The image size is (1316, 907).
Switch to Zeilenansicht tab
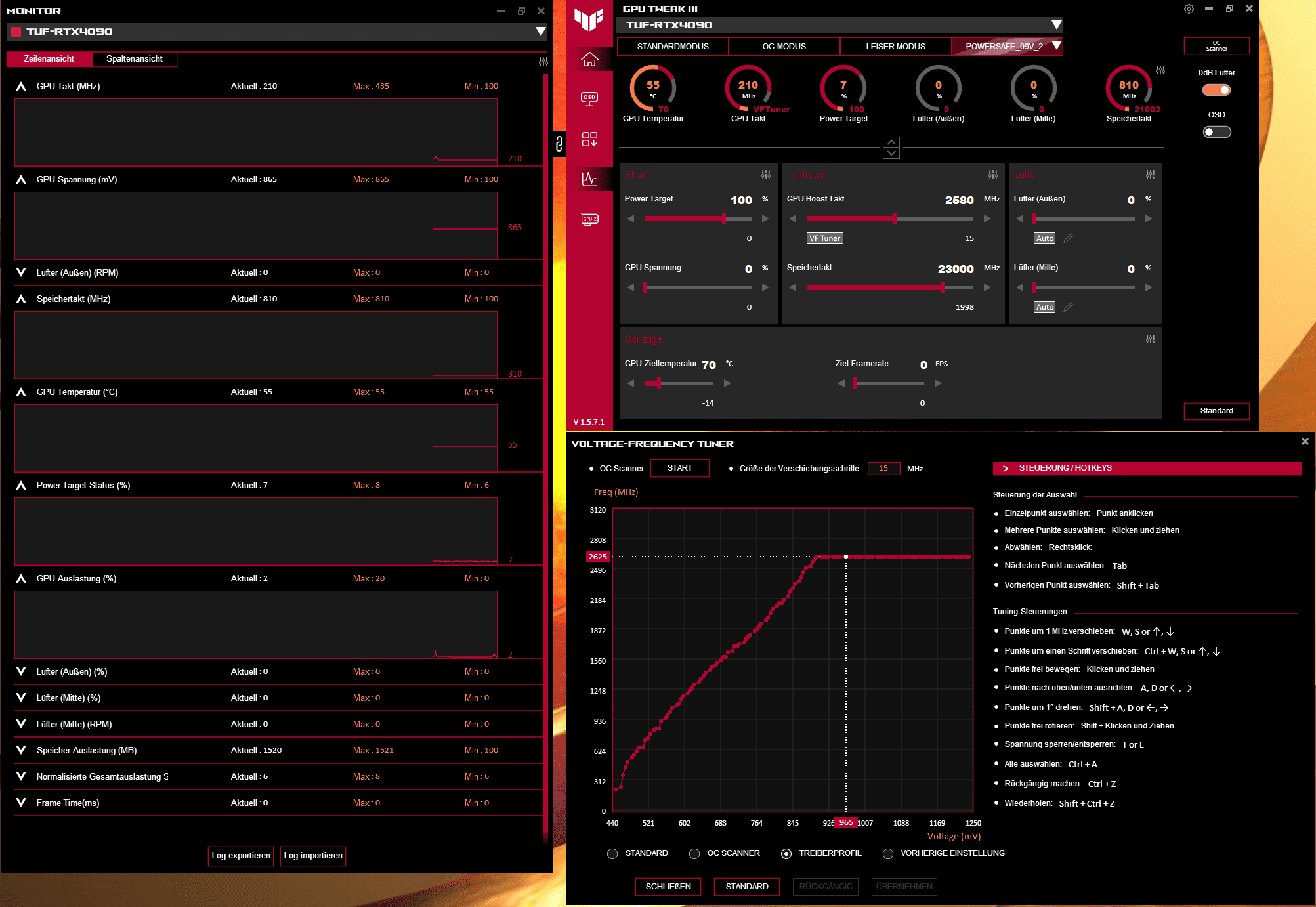click(49, 59)
